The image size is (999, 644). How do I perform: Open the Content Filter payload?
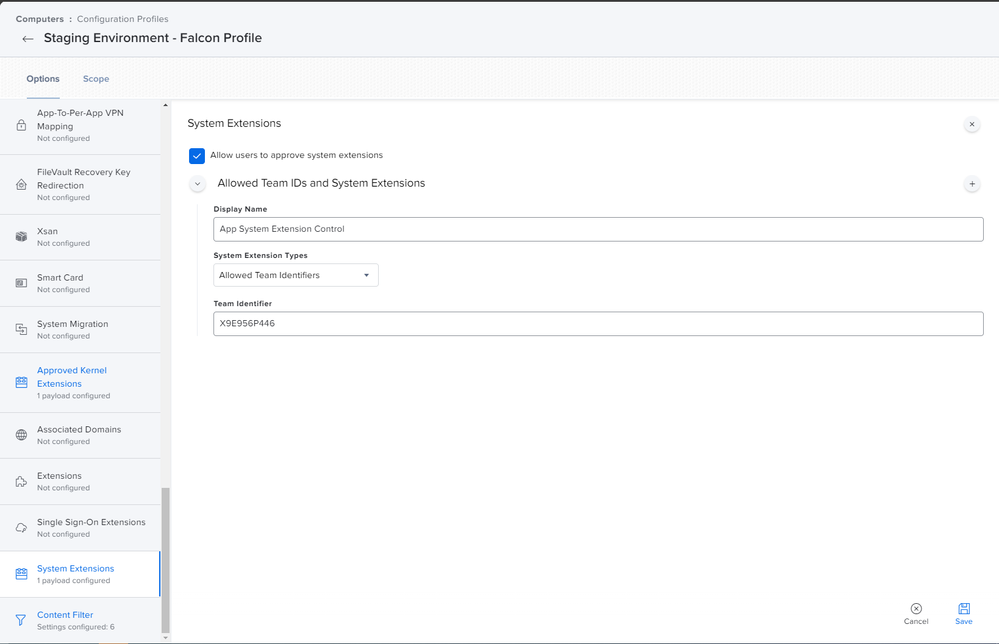80,620
